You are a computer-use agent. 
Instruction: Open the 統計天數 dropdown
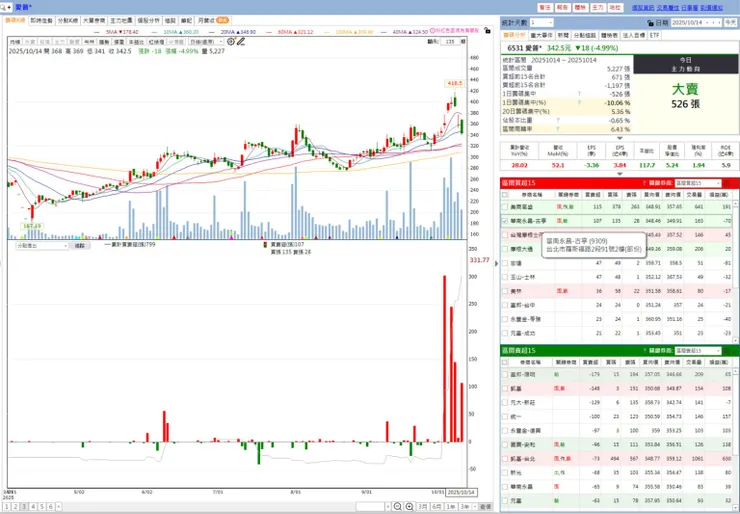click(x=541, y=23)
